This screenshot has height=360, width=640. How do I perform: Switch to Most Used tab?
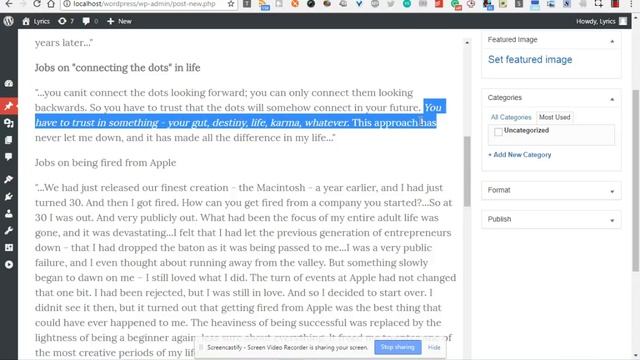[554, 117]
